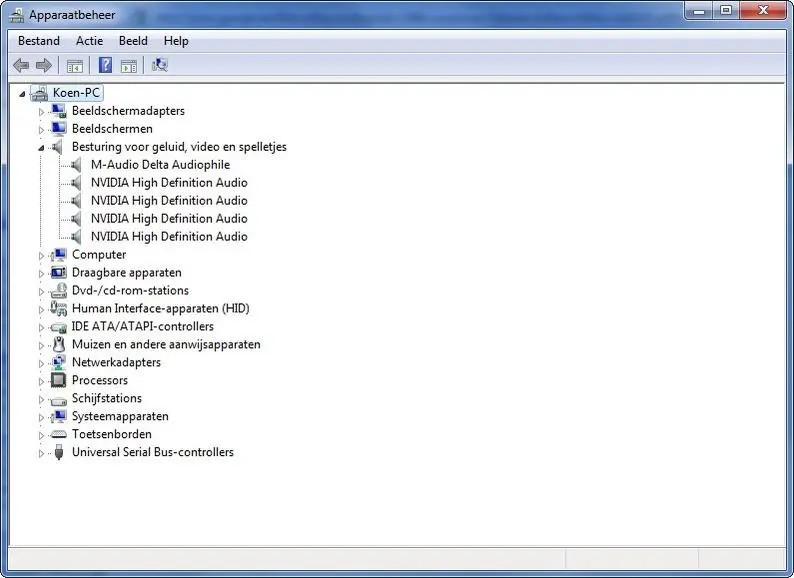Expand the Beeldschermen category
This screenshot has width=794, height=578.
coord(42,130)
